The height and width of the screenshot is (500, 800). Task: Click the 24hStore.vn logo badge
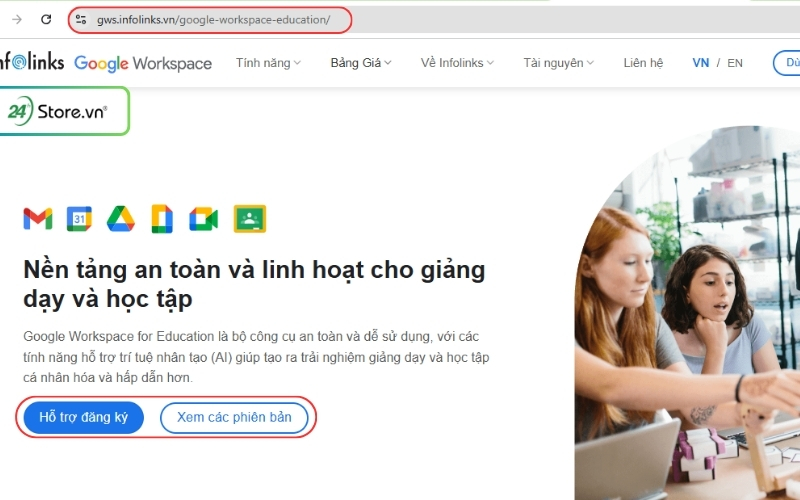click(x=63, y=111)
